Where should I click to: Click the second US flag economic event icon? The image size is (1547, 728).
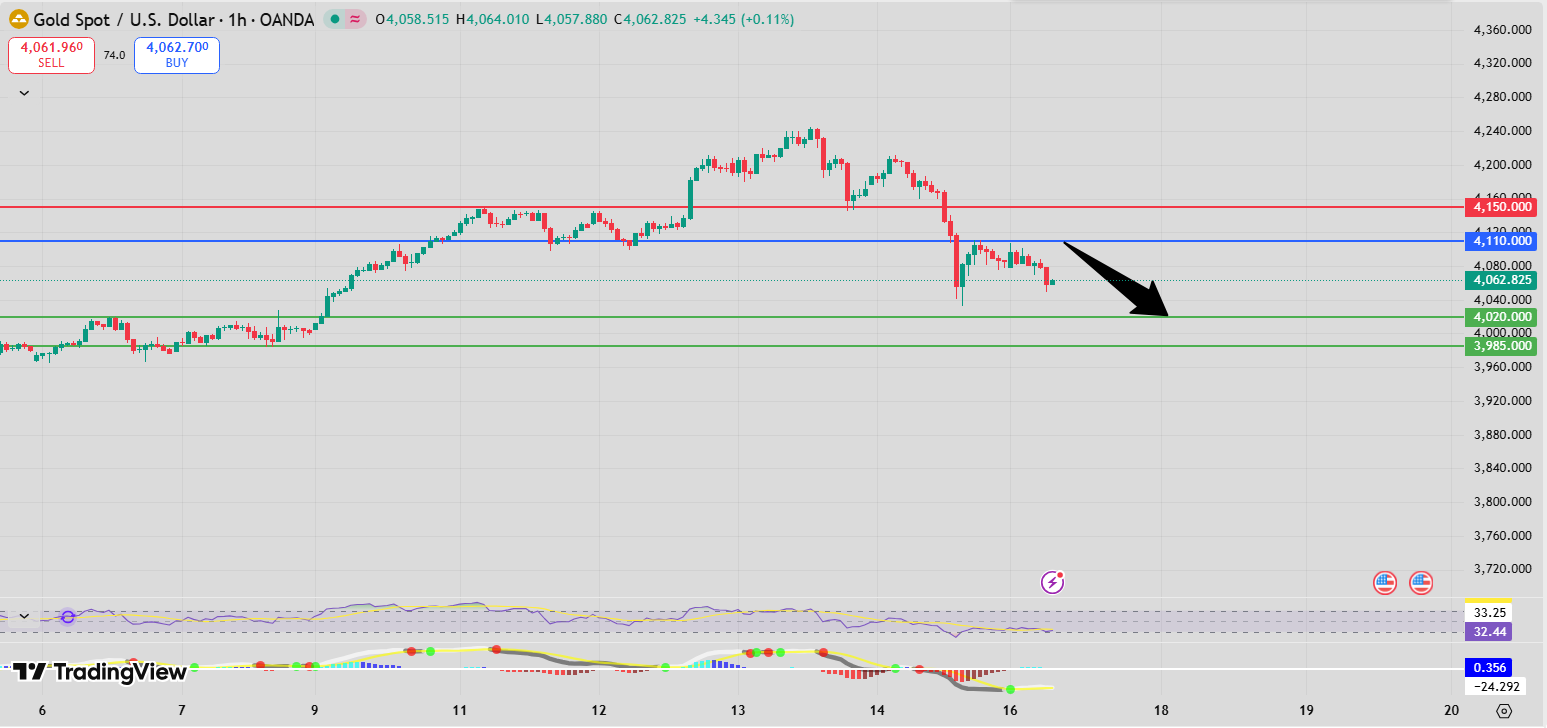1420,582
